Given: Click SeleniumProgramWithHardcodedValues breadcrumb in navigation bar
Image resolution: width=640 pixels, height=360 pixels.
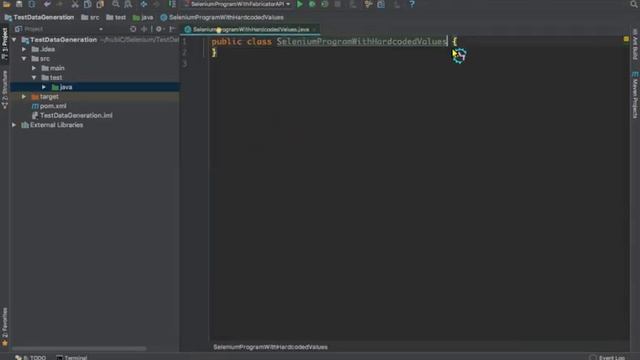Looking at the screenshot, I should click(222, 18).
